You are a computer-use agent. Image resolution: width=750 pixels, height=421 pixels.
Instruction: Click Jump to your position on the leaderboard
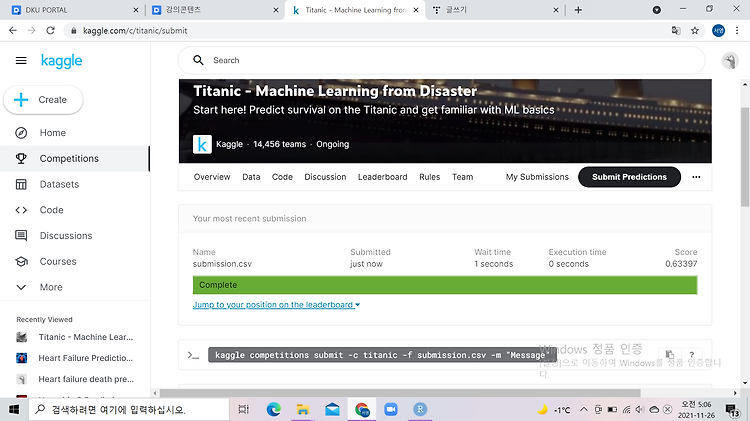point(276,305)
